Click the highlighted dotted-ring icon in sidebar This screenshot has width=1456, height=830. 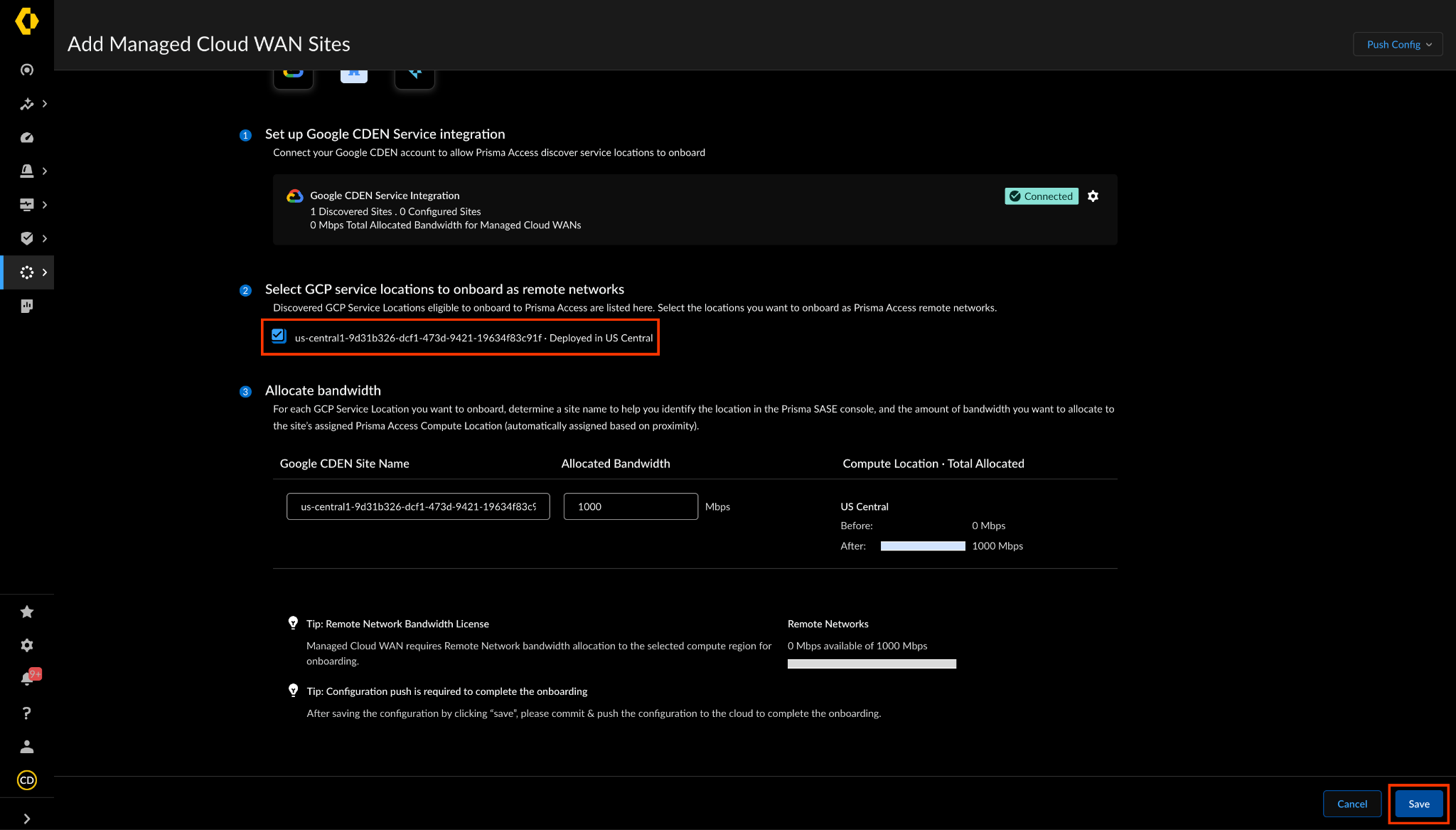(27, 272)
